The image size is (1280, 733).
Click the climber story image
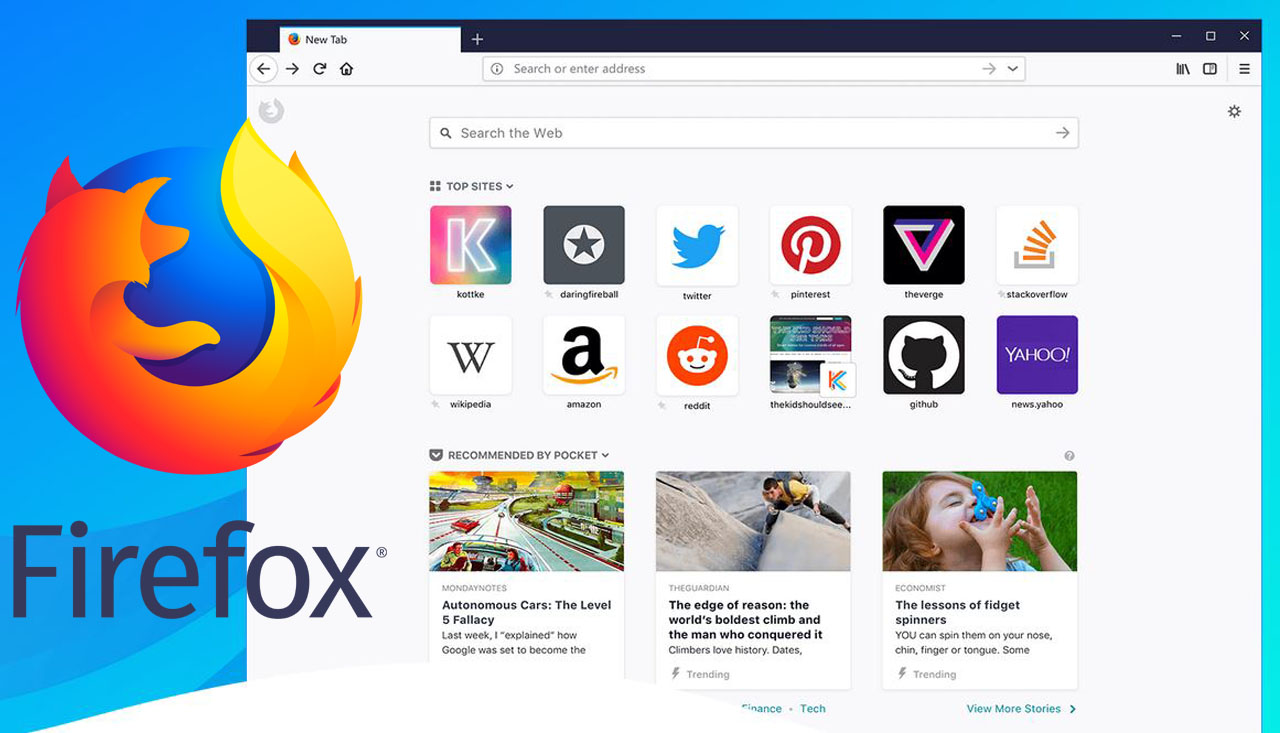(753, 521)
